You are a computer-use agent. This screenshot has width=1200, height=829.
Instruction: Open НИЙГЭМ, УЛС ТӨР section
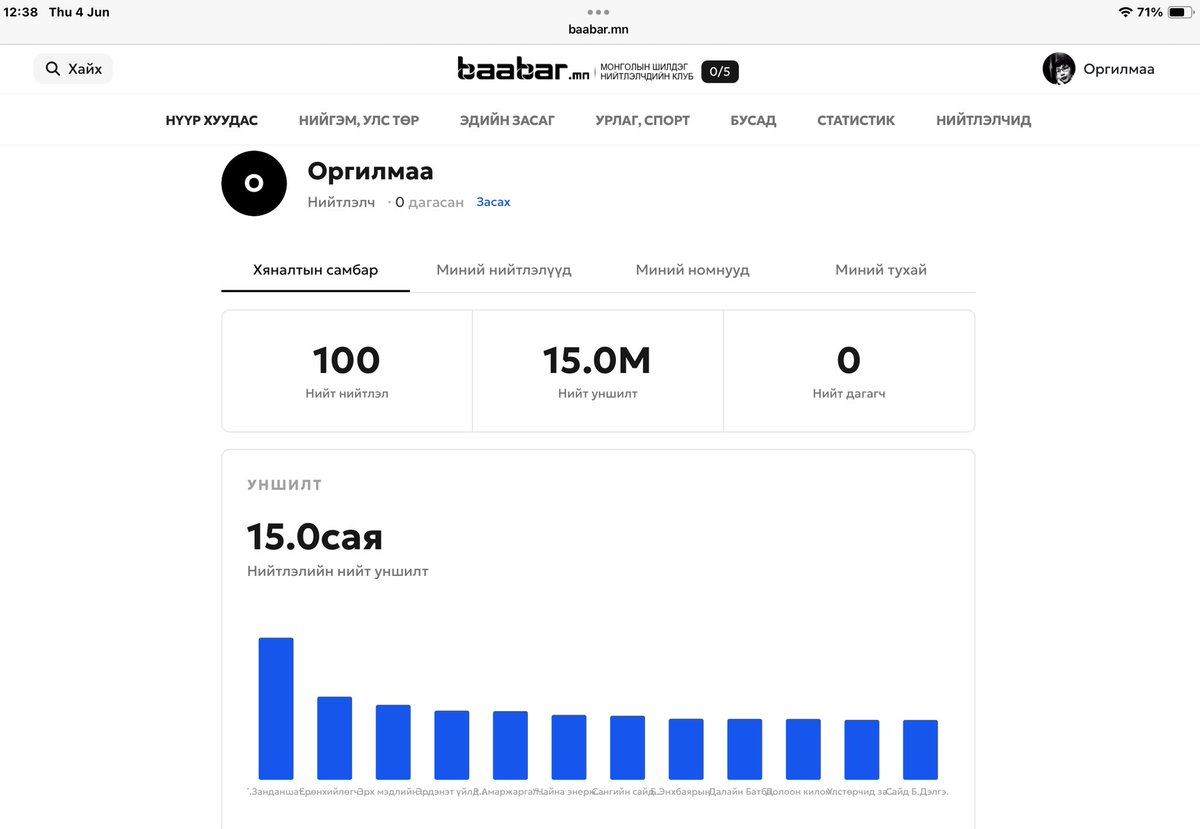pyautogui.click(x=359, y=120)
